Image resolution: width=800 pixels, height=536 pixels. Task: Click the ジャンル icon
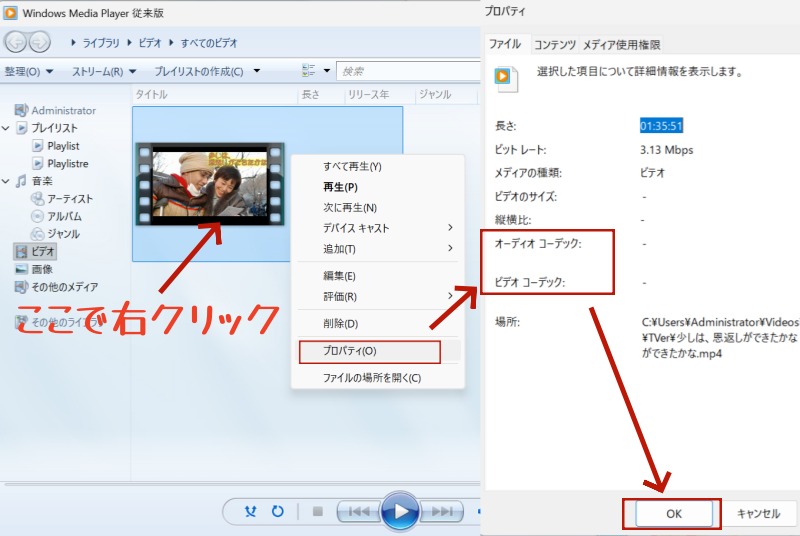pos(37,234)
